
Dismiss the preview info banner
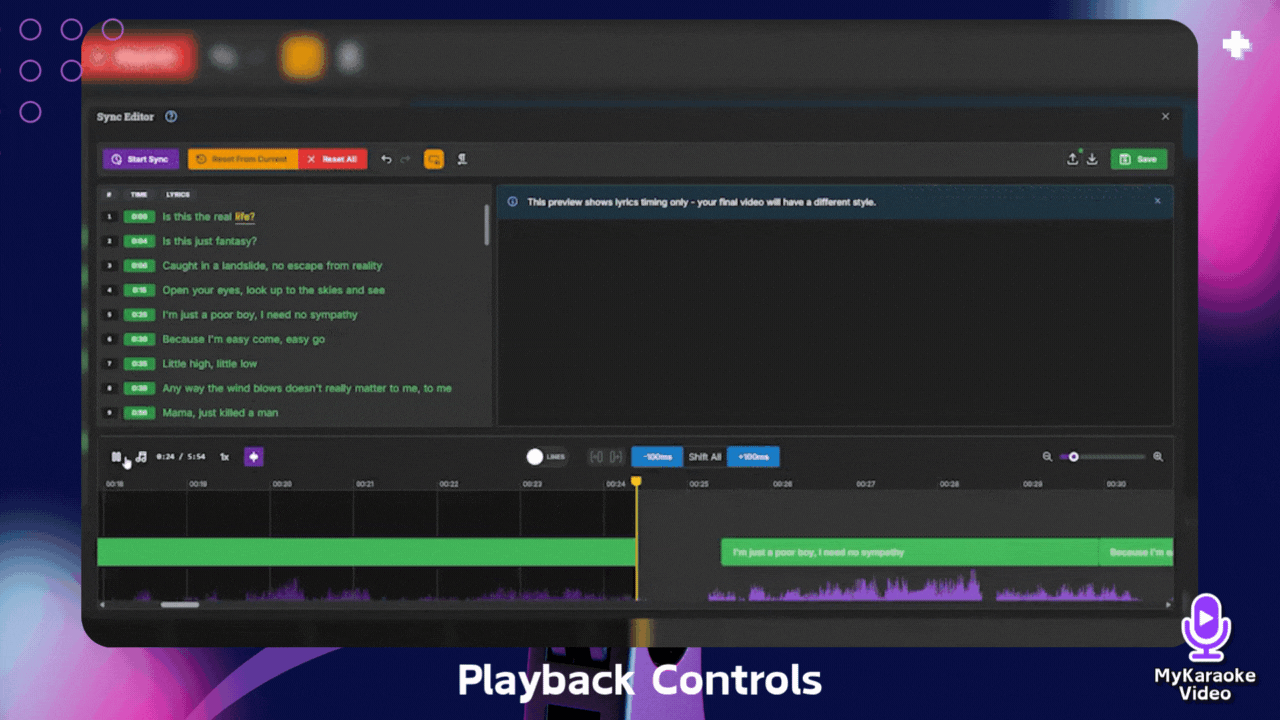tap(1158, 201)
